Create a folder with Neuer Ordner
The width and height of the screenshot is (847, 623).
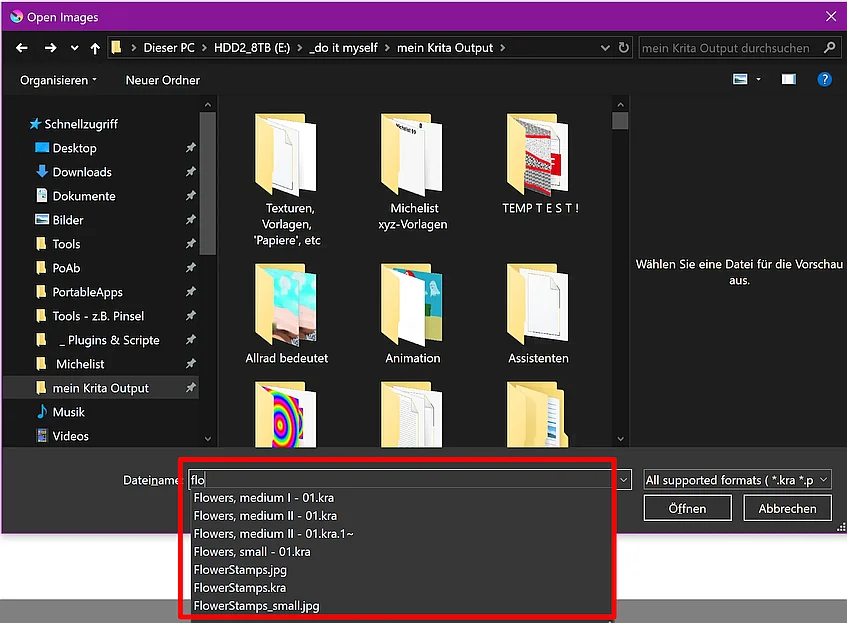click(x=163, y=80)
